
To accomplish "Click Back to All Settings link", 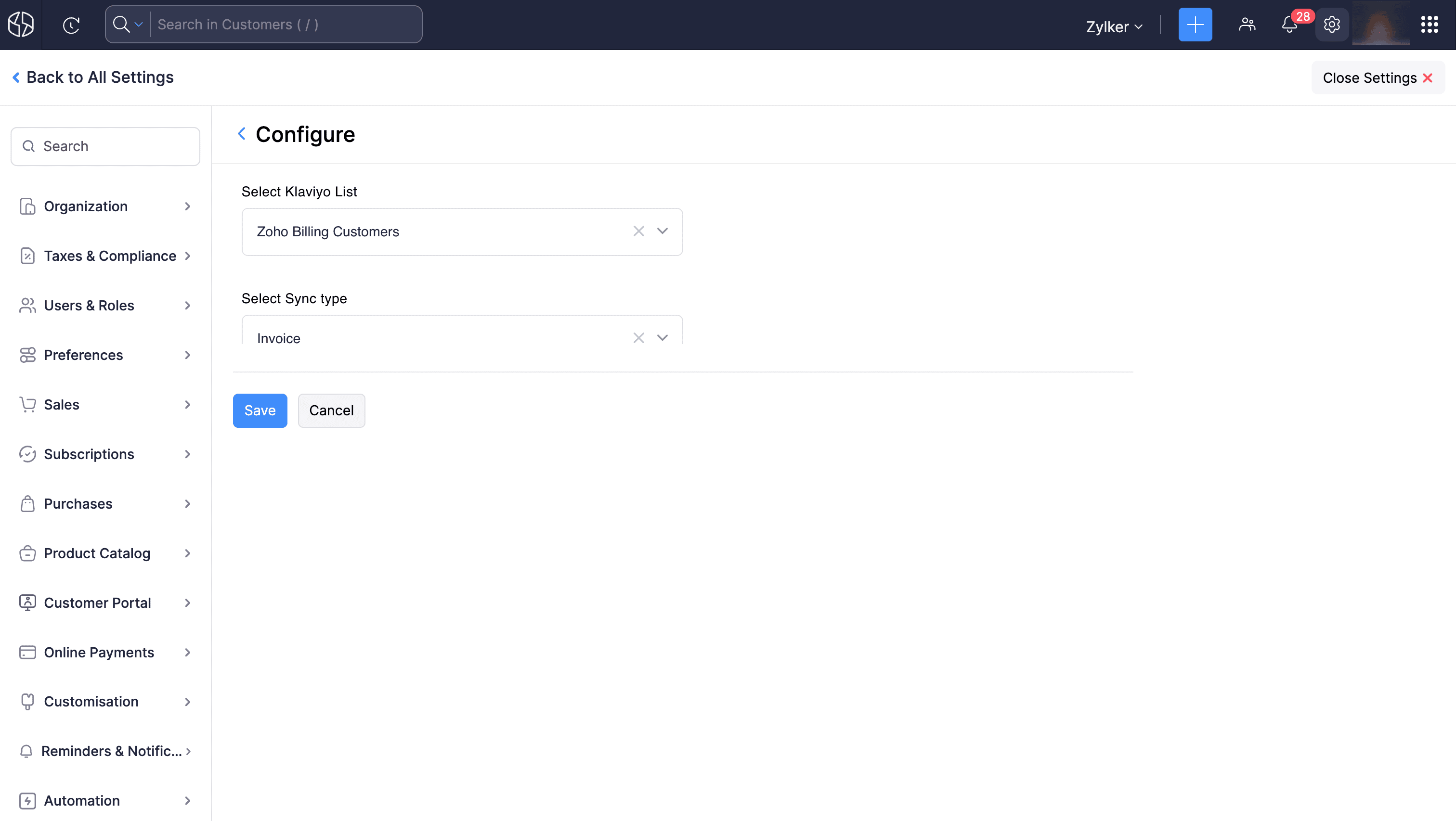I will click(93, 77).
